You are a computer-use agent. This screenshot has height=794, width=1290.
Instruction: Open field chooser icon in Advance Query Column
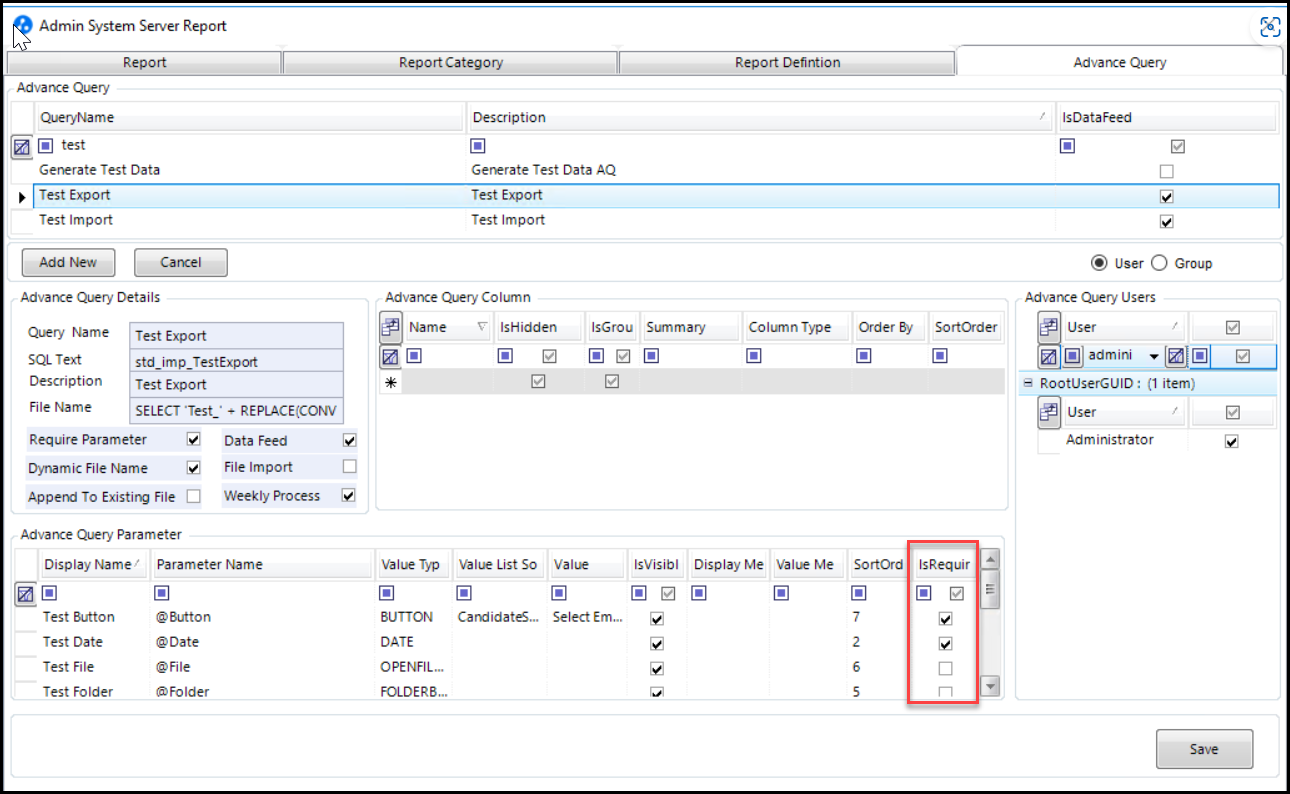click(390, 327)
